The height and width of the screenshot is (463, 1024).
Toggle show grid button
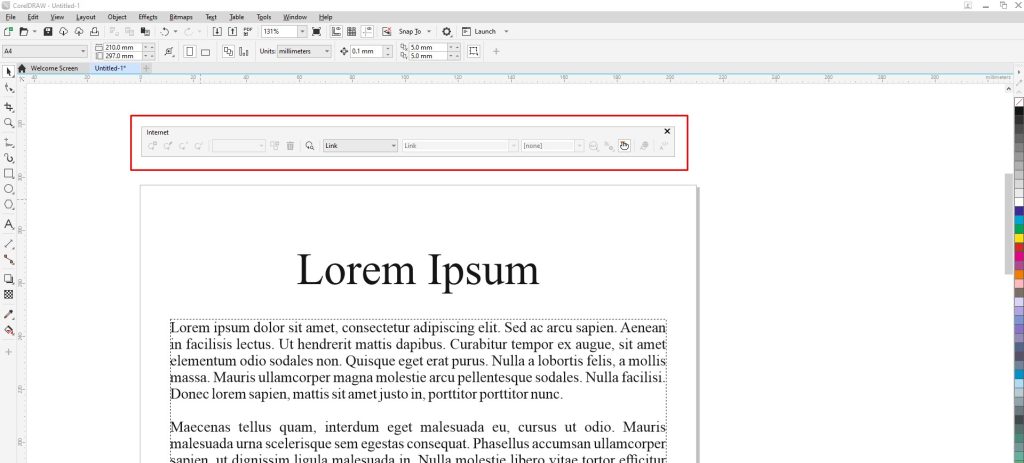click(351, 31)
